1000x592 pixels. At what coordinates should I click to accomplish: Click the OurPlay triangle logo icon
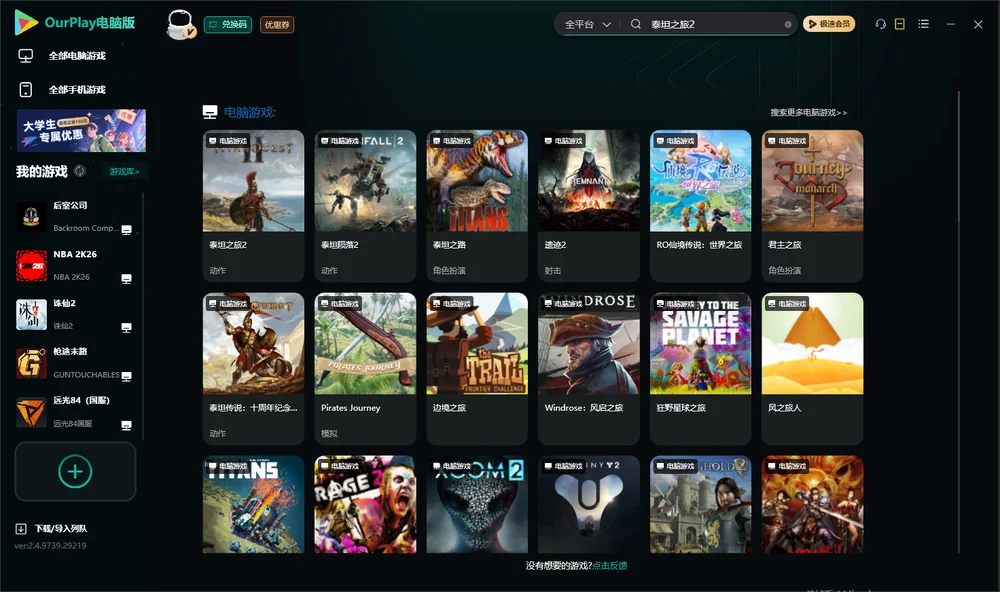pyautogui.click(x=26, y=22)
